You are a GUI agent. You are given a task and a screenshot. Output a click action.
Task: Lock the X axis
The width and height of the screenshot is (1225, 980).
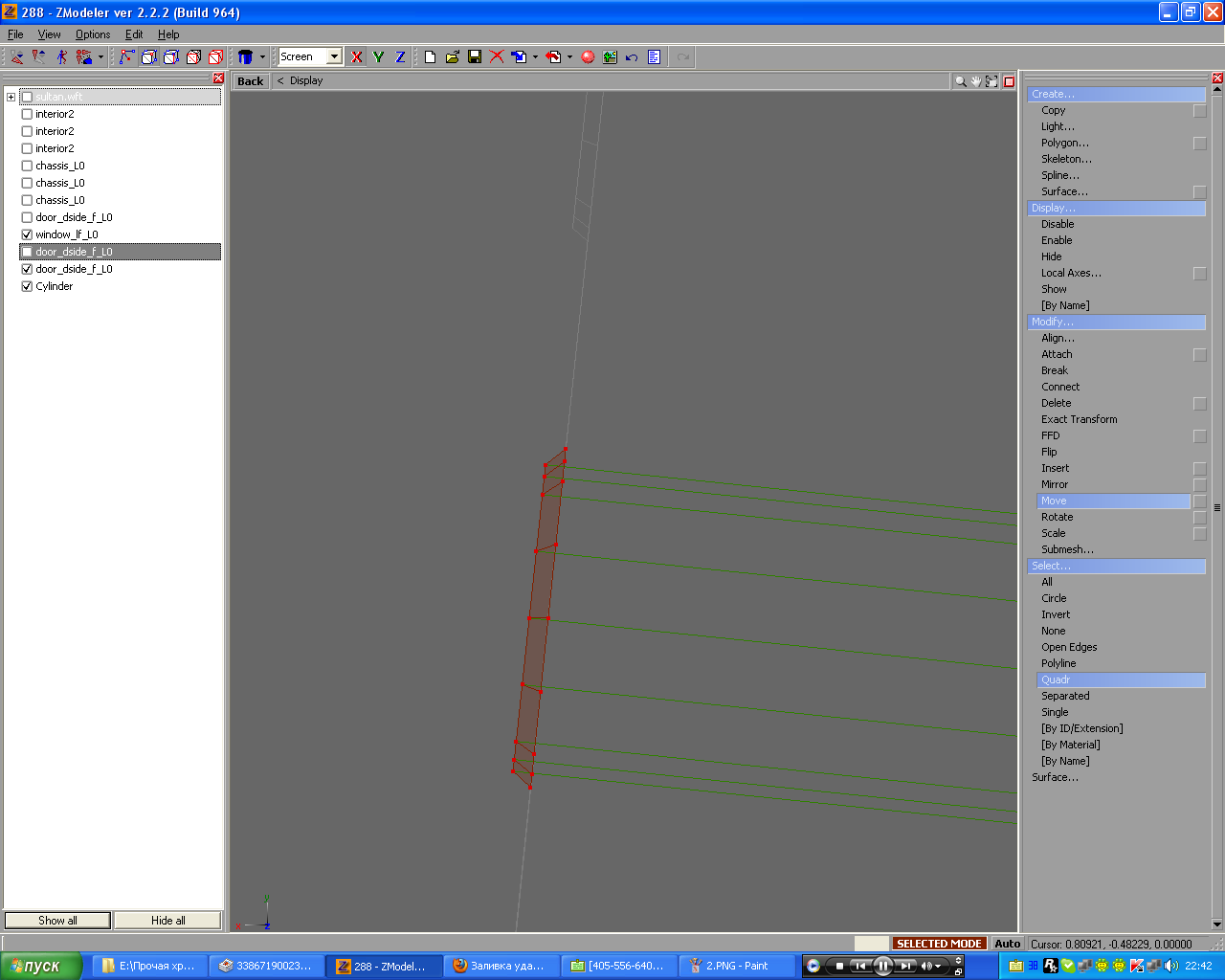tap(357, 57)
